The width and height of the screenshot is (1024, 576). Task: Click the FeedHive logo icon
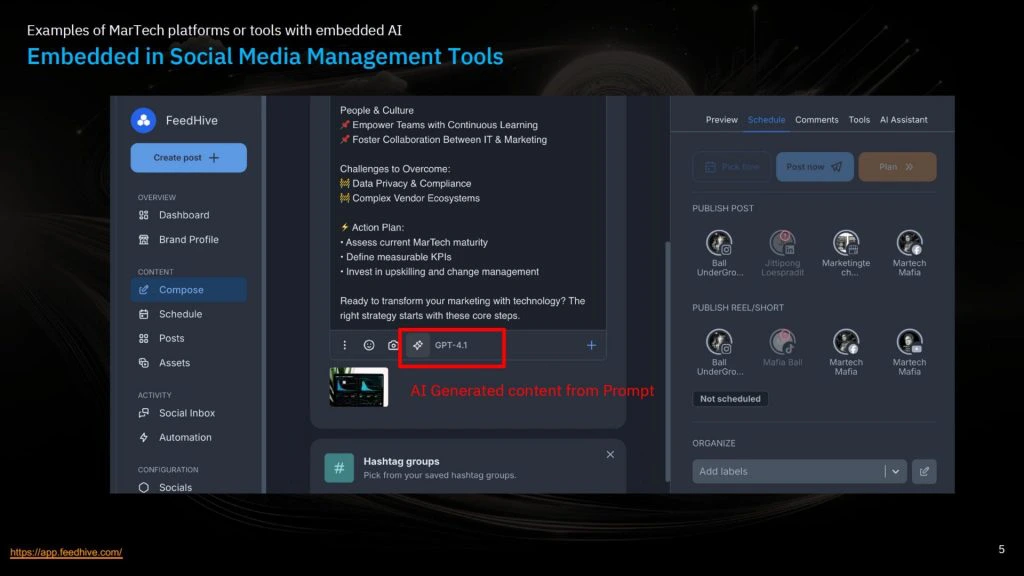143,121
